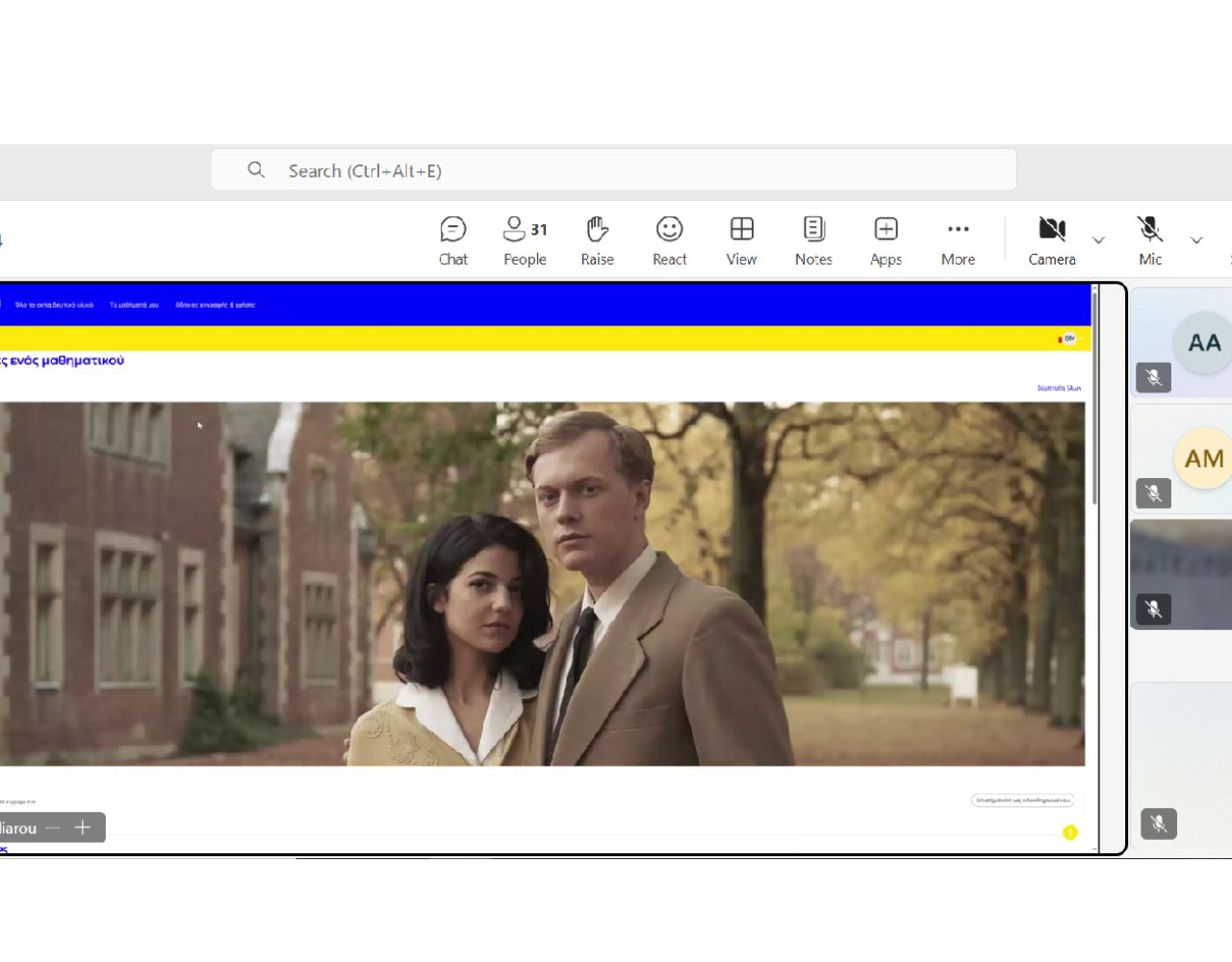Select participant AA avatar
Viewport: 1232px width, 962px height.
1203,342
